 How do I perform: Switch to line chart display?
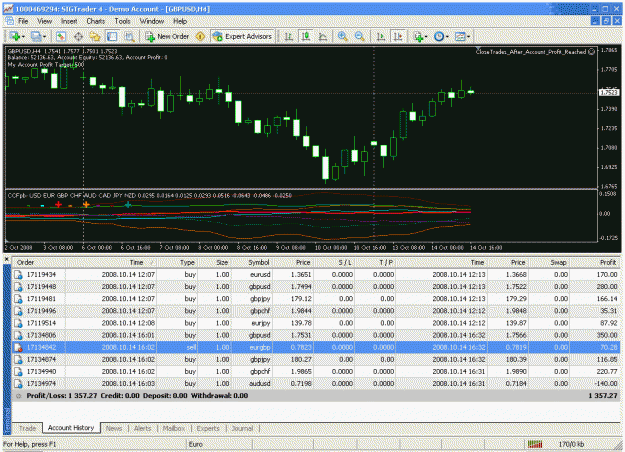coord(323,37)
